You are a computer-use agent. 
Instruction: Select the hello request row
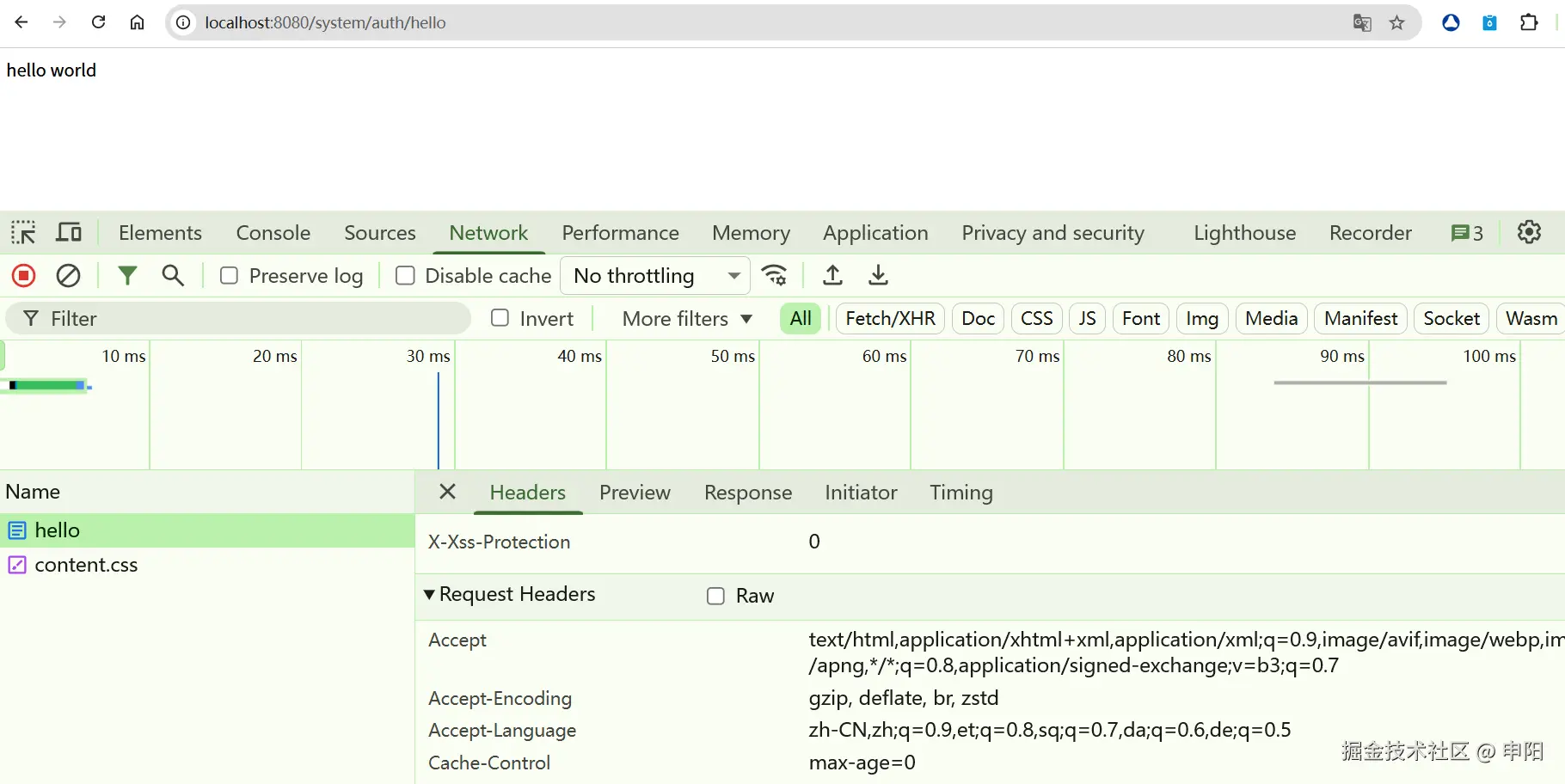pos(207,530)
